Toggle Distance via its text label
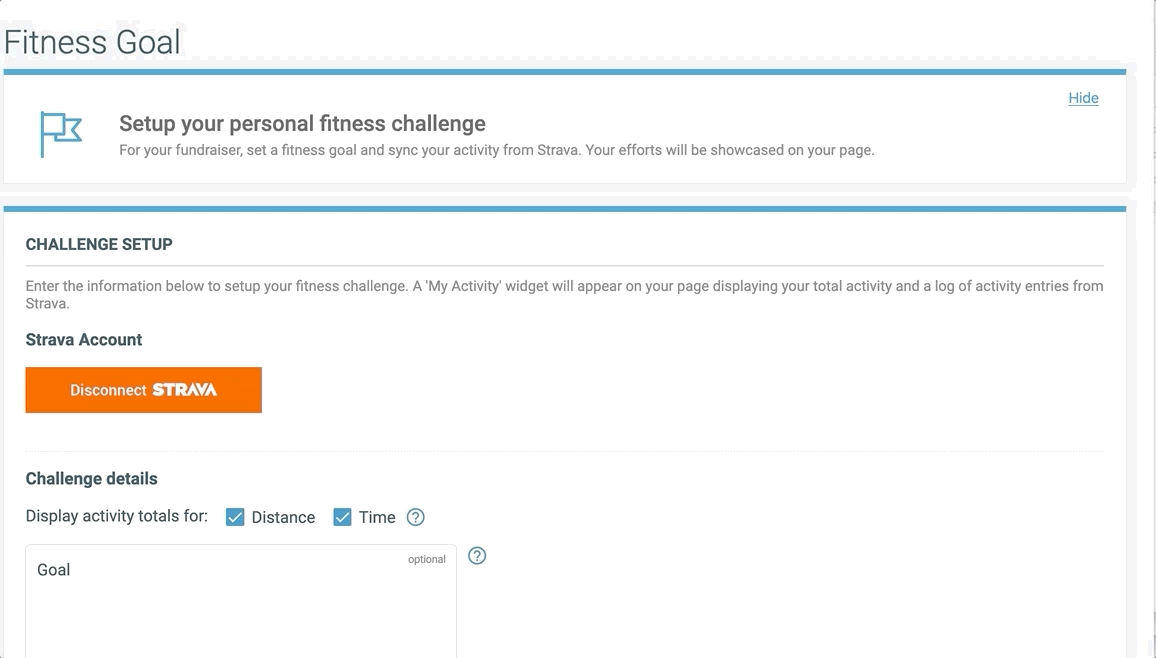This screenshot has height=658, width=1156. [x=283, y=517]
